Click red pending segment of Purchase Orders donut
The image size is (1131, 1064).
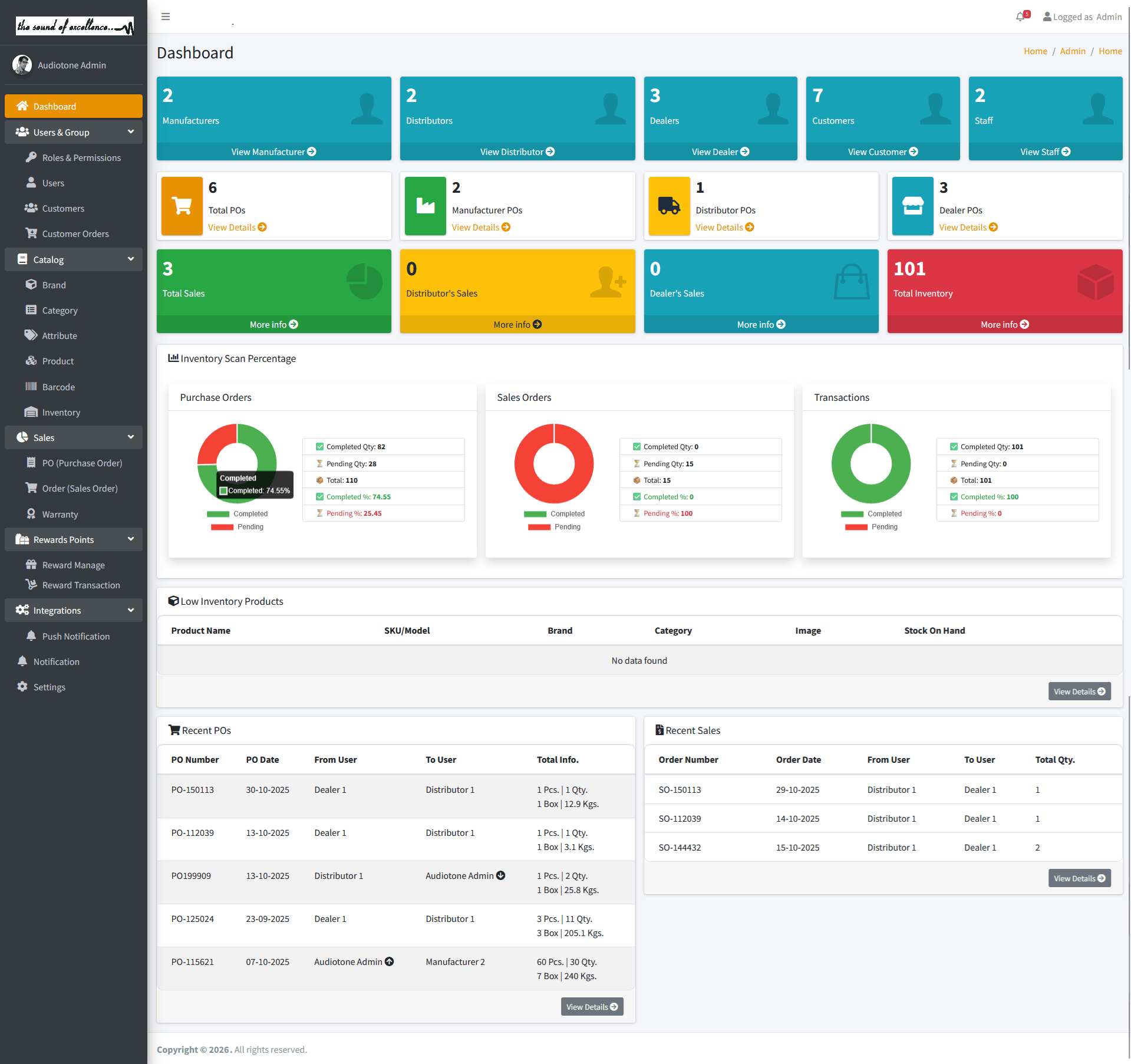click(216, 443)
